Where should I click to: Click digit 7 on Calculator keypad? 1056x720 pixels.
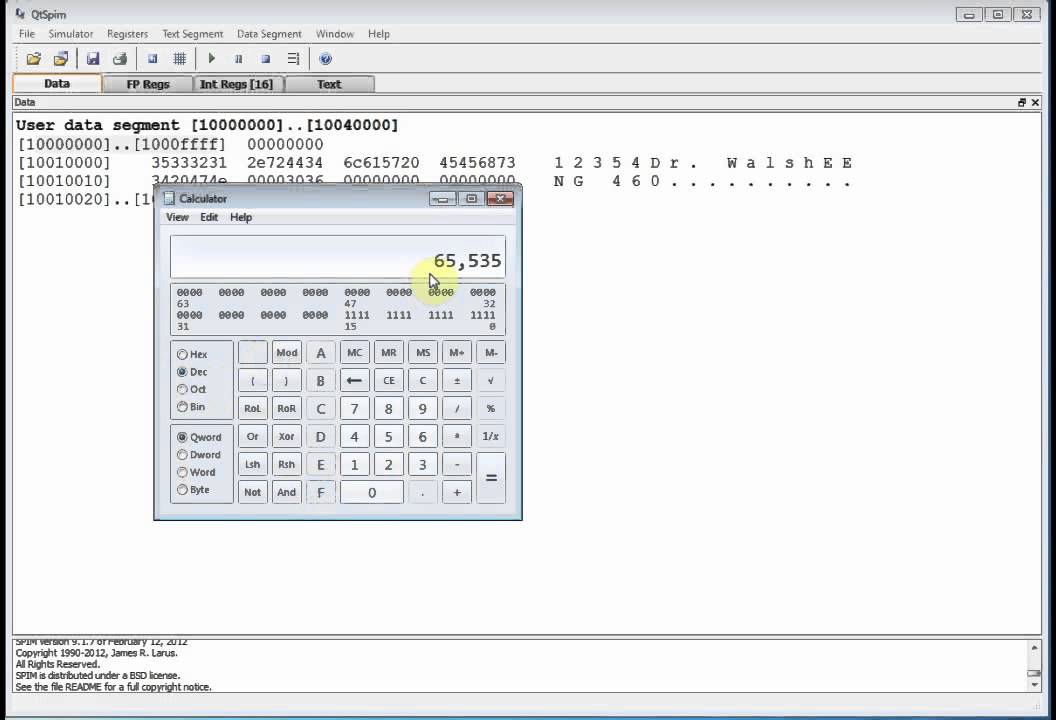[x=354, y=408]
